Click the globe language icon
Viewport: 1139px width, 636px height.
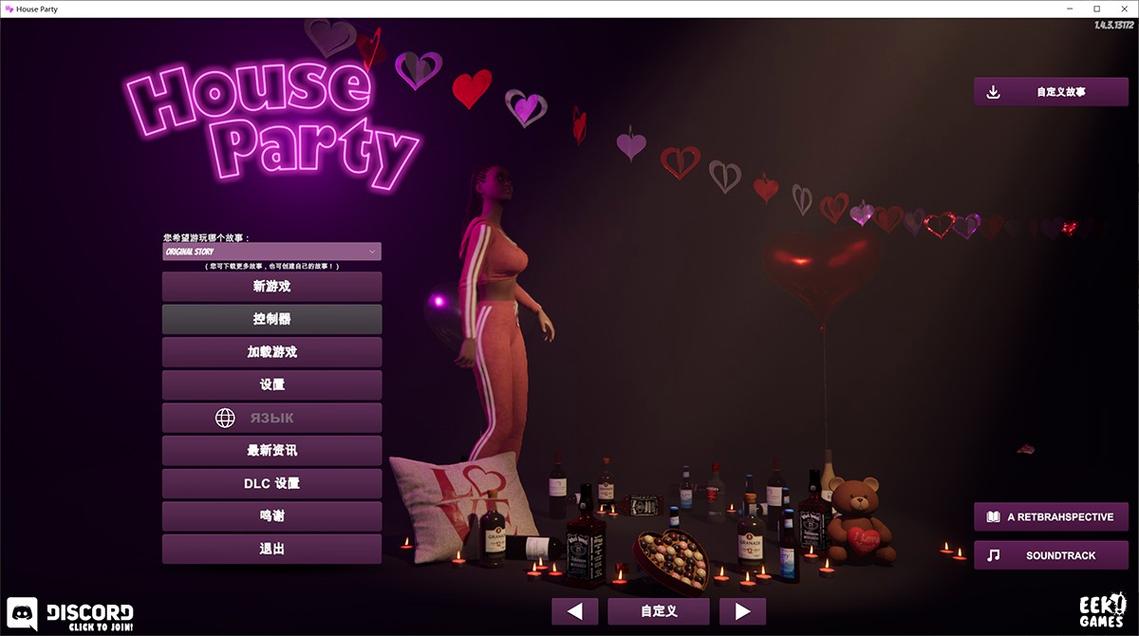pos(225,418)
